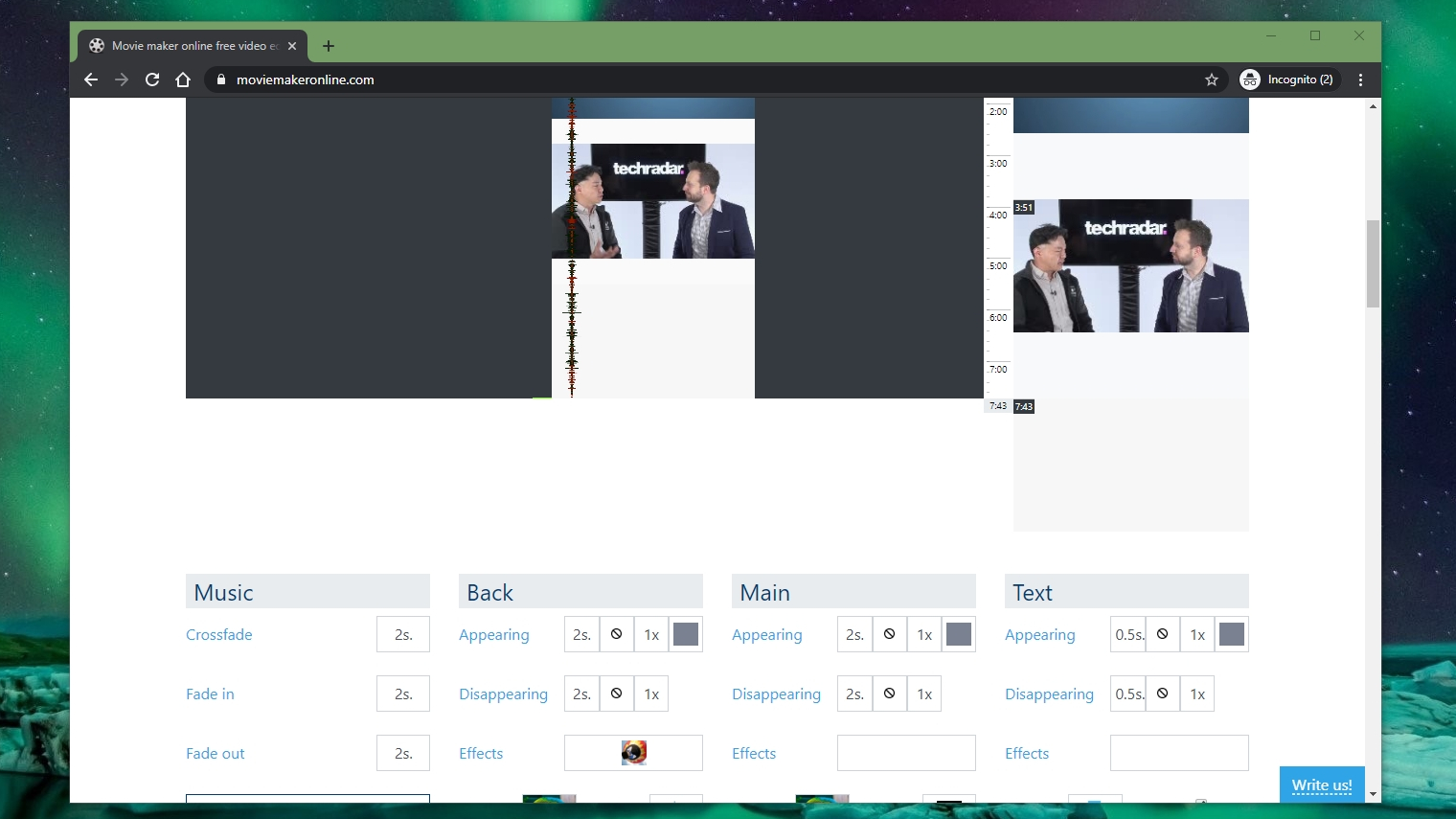The height and width of the screenshot is (819, 1456).
Task: Click the Fade in link
Action: pos(210,694)
